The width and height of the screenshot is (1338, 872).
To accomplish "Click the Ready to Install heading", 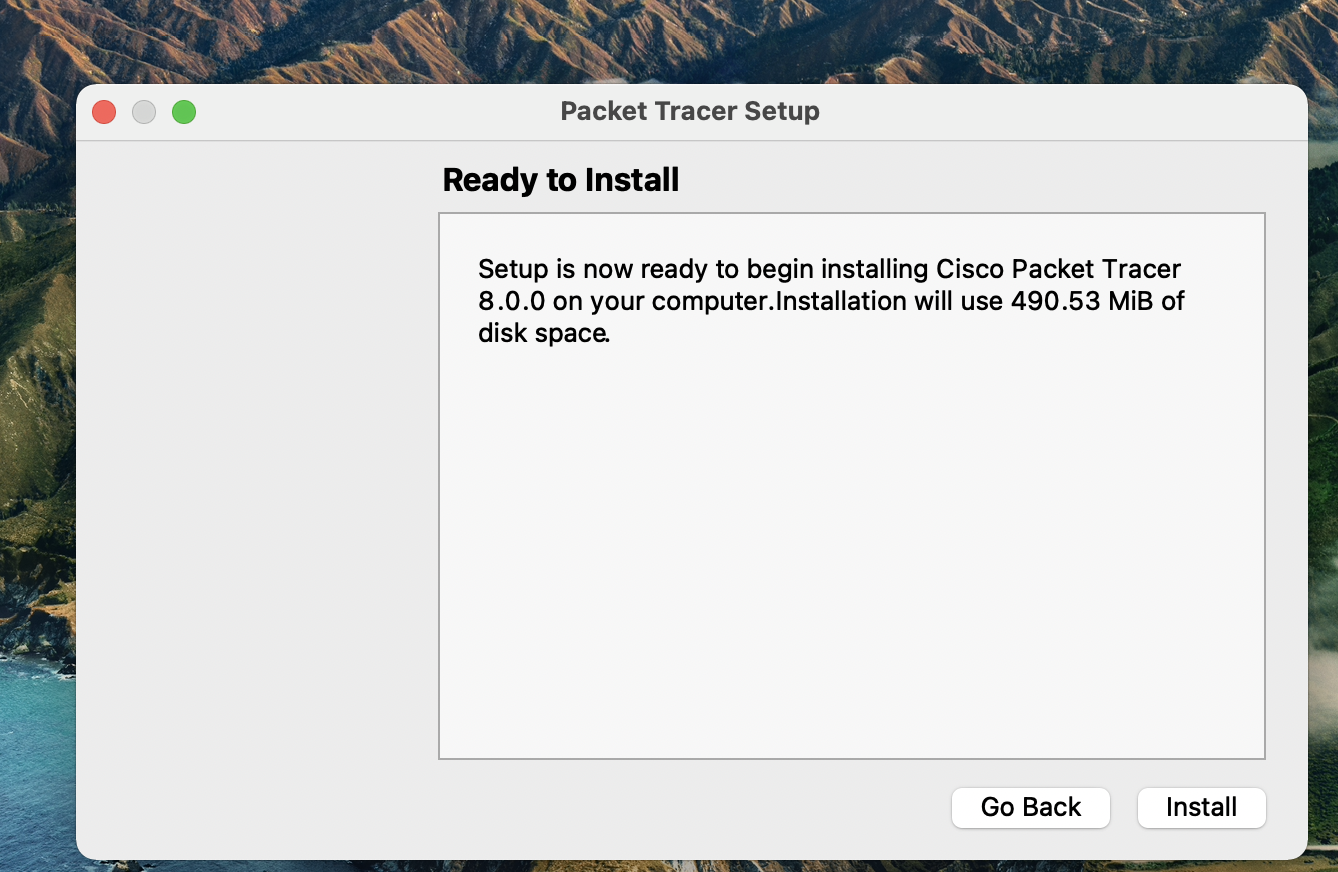I will pyautogui.click(x=560, y=180).
